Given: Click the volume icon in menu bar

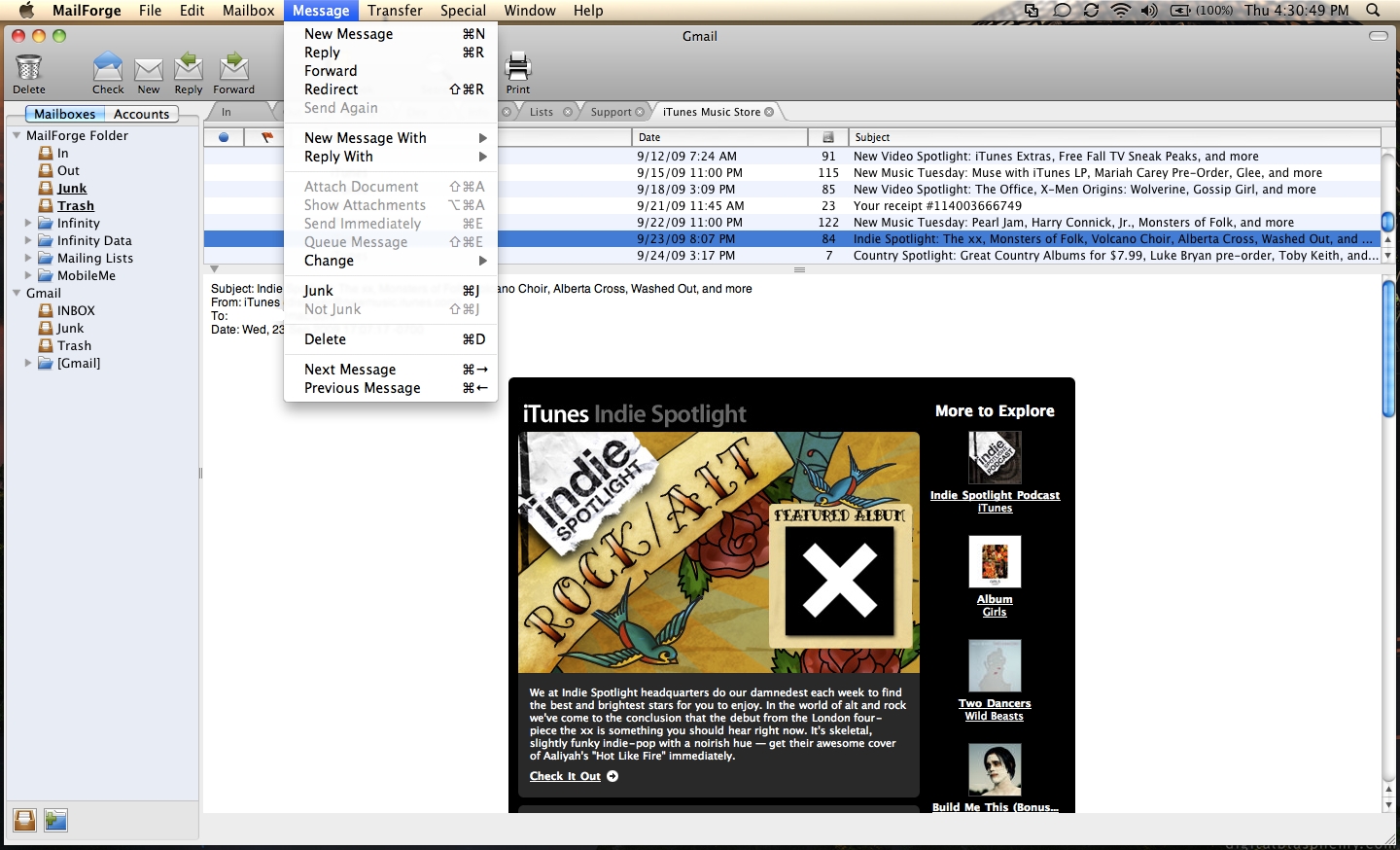Looking at the screenshot, I should pyautogui.click(x=1149, y=10).
